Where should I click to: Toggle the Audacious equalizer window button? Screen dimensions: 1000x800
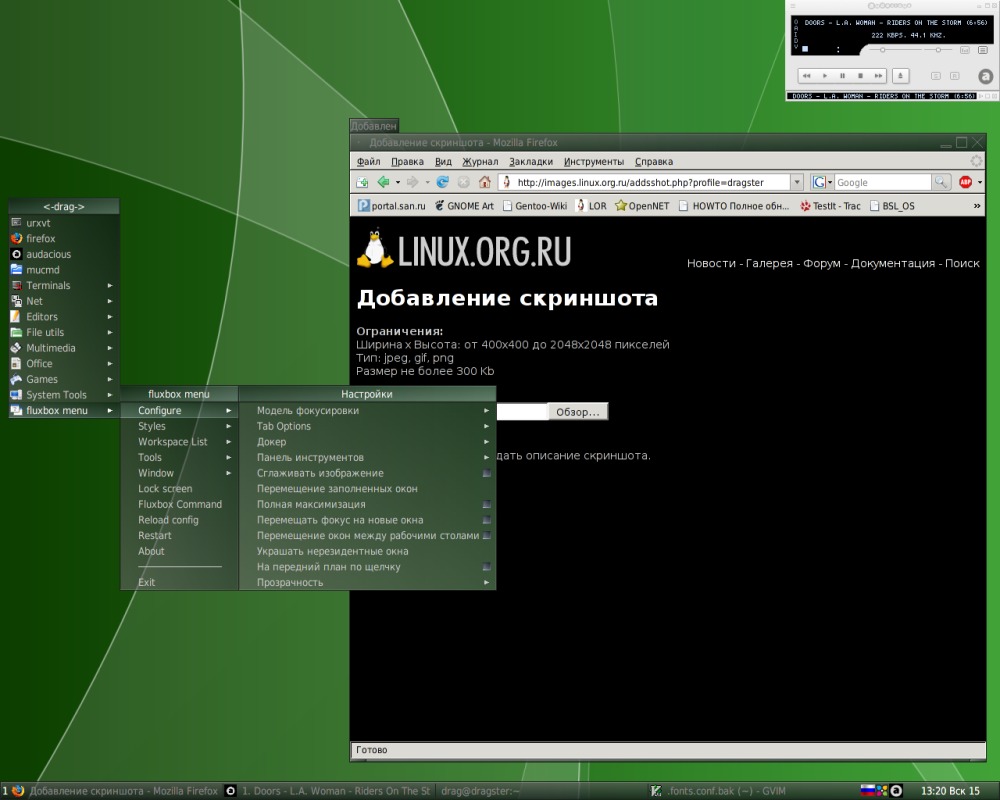tap(965, 50)
